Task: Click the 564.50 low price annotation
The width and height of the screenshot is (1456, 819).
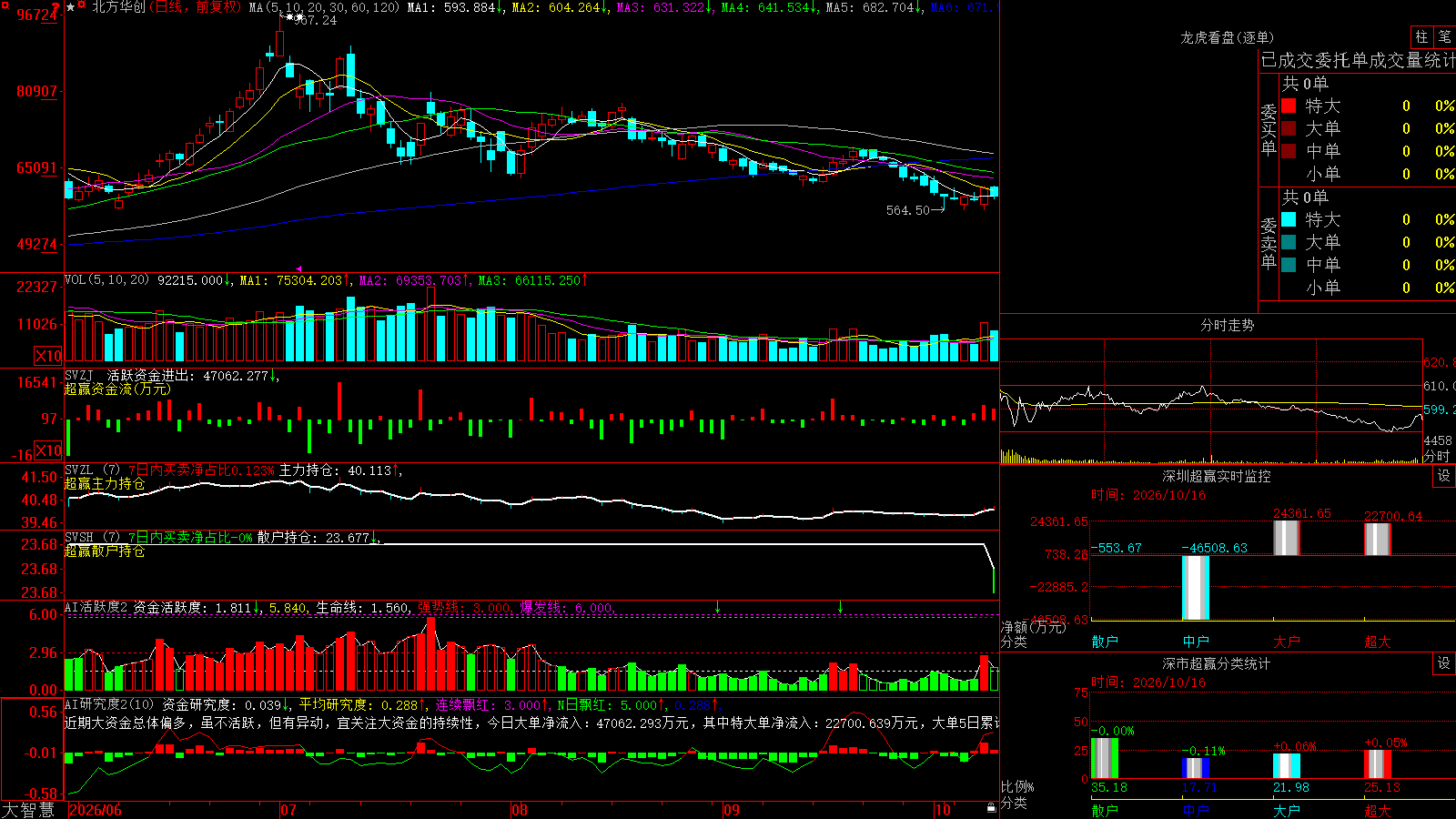Action: (x=908, y=210)
